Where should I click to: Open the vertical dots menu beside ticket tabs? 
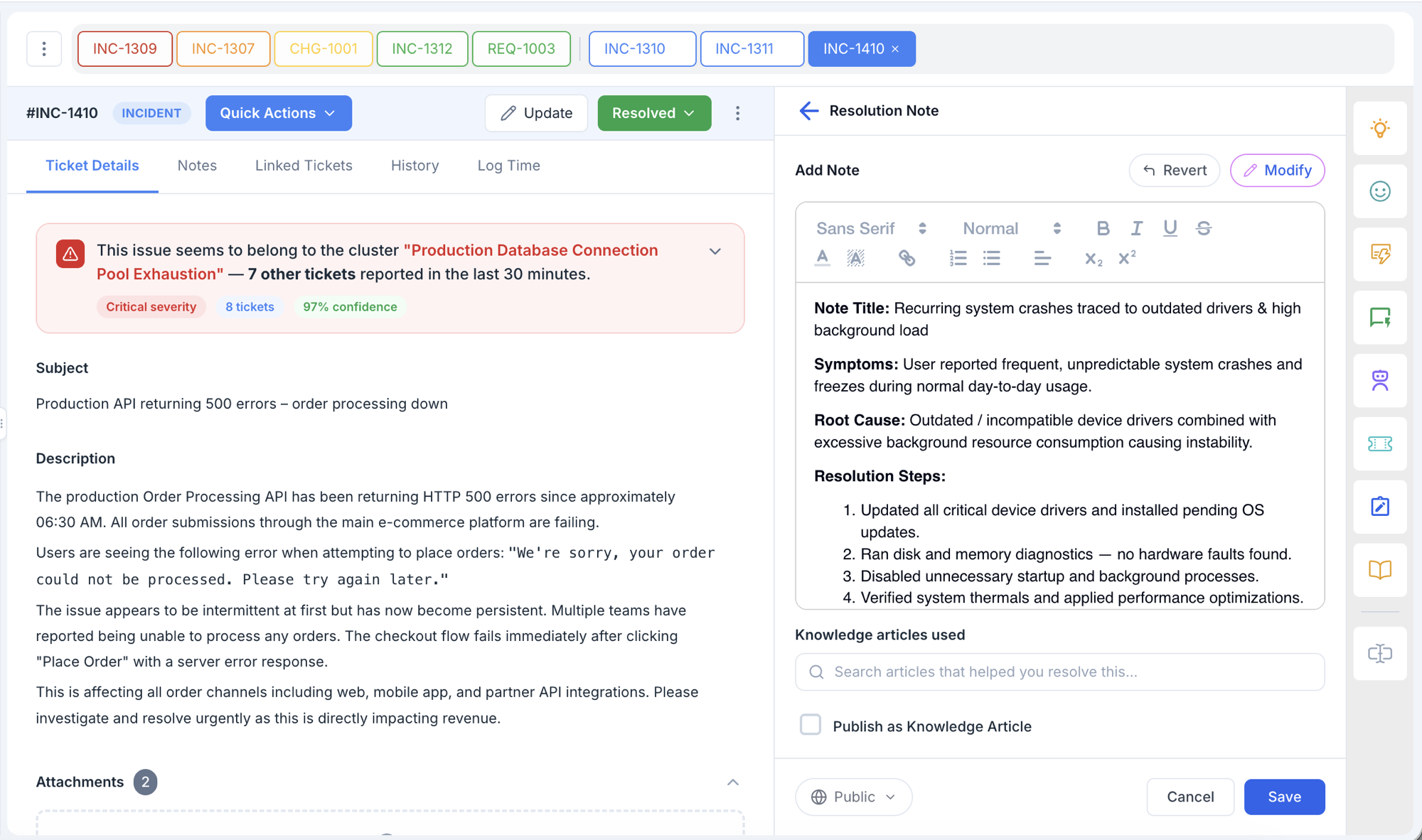tap(44, 48)
